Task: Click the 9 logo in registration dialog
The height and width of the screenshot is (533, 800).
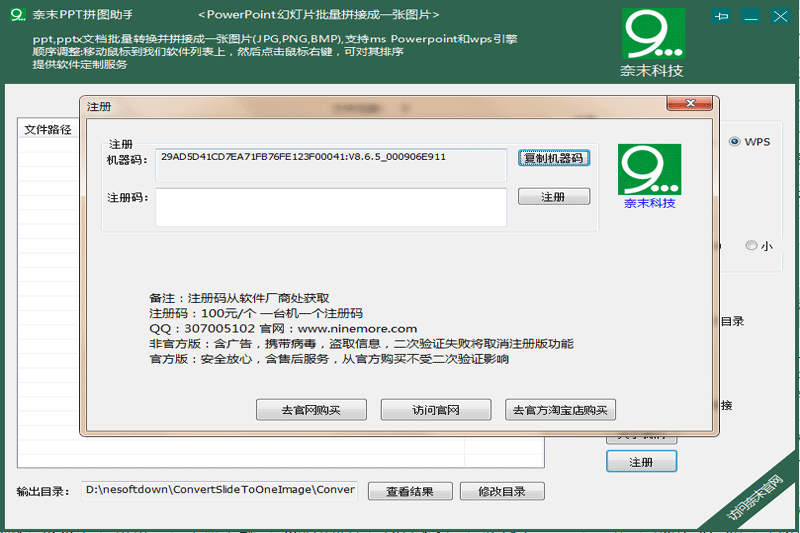Action: 649,169
